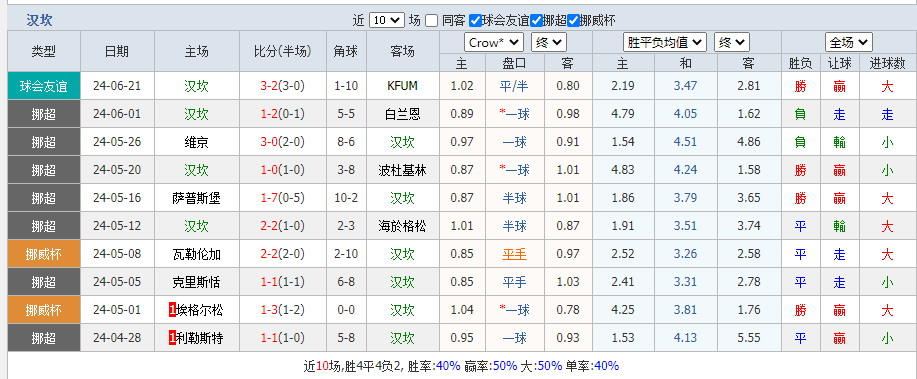Click the 进球数 column header
This screenshot has width=917, height=379.
888,63
